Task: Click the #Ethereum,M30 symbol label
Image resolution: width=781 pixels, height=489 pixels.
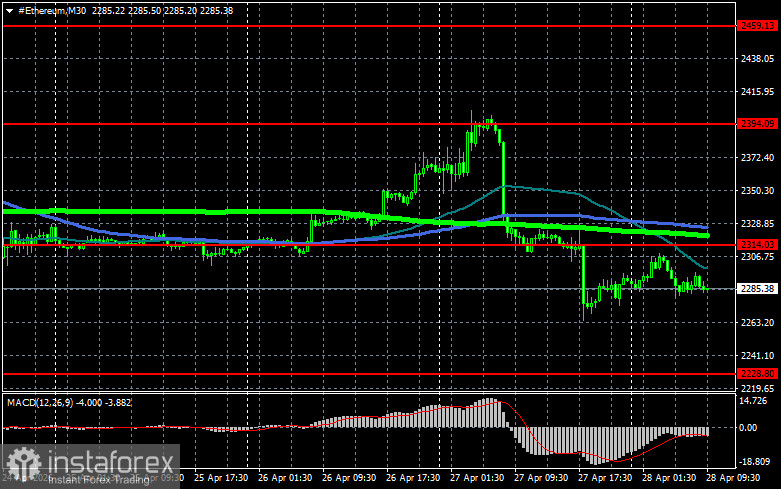Action: [x=52, y=10]
